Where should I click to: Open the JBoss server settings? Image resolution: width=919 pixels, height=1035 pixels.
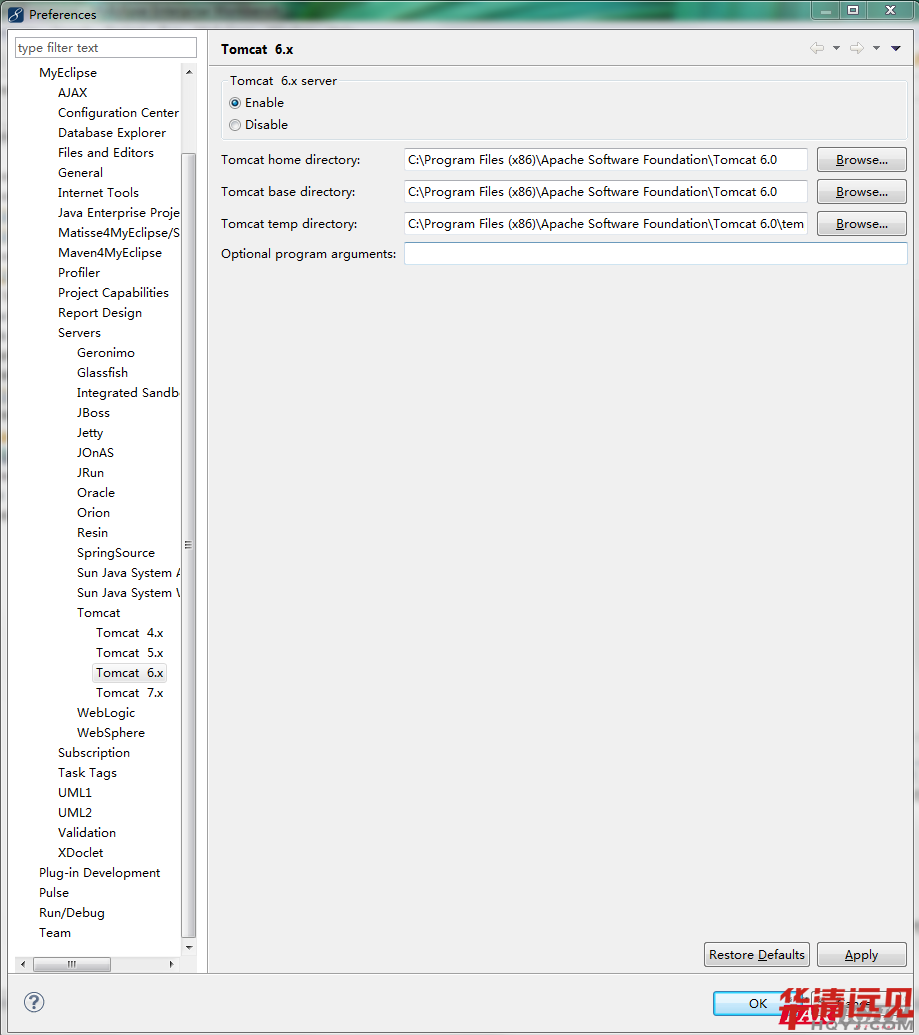click(x=93, y=413)
